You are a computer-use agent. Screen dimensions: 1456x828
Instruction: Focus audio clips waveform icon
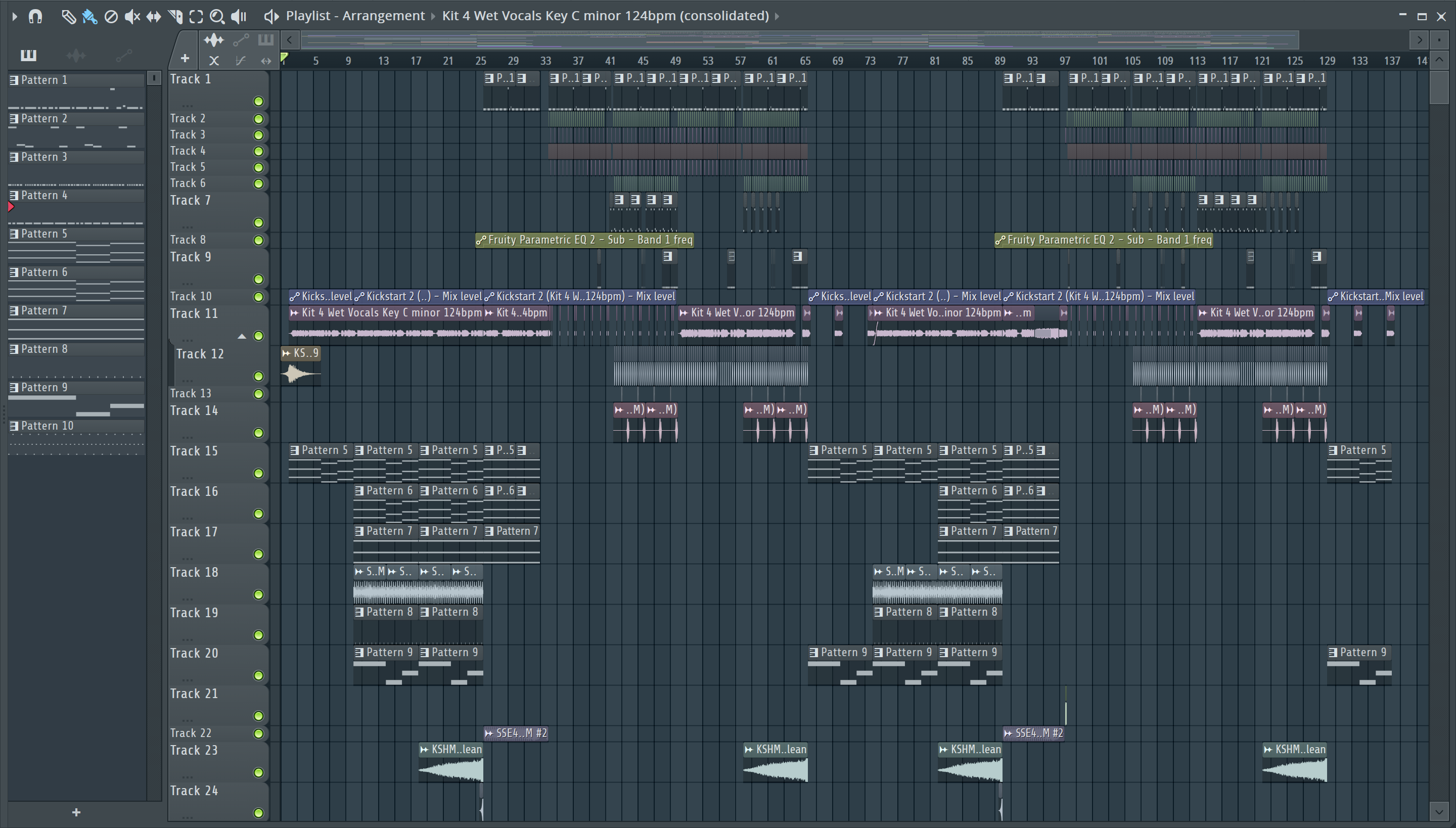pyautogui.click(x=214, y=40)
